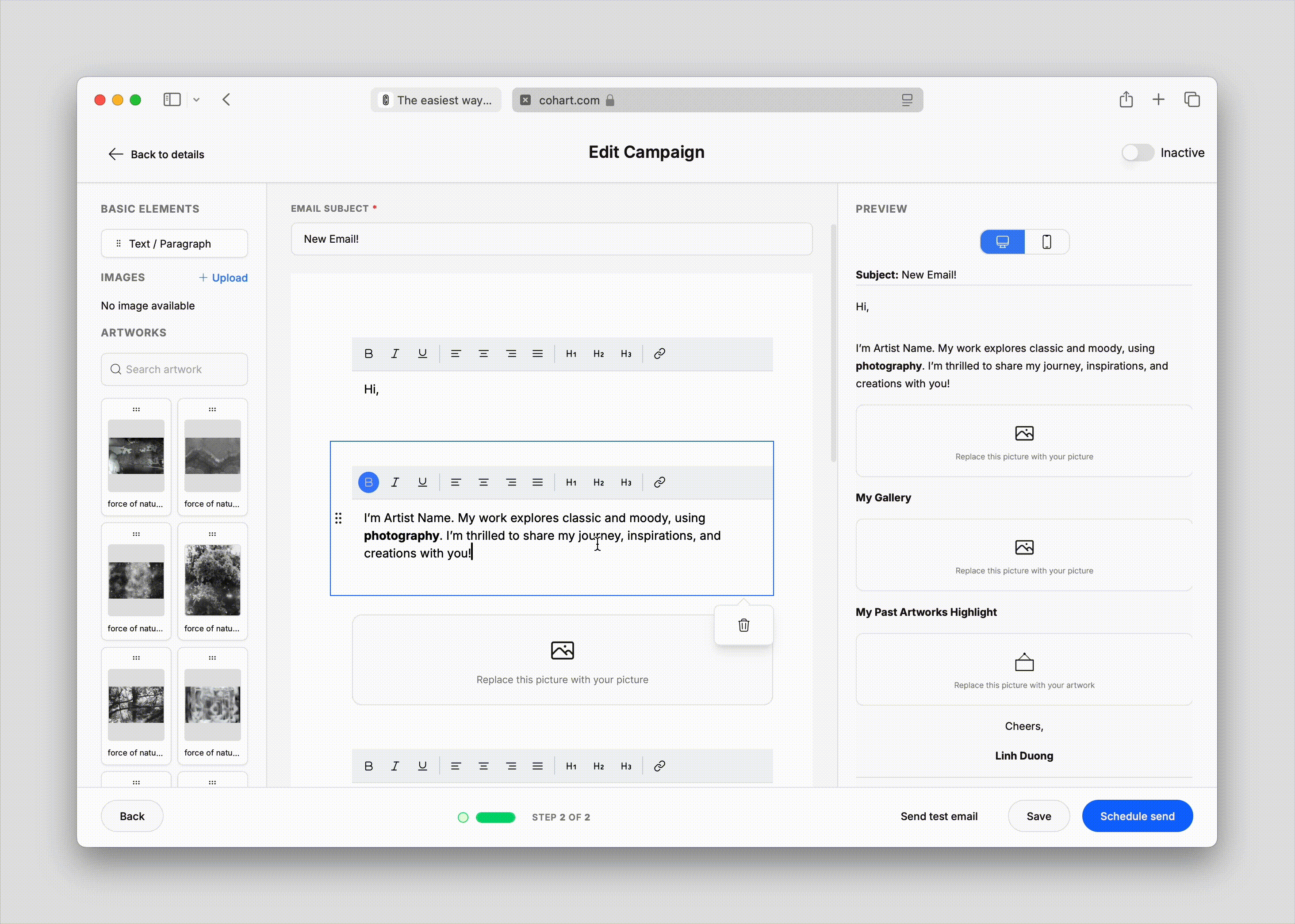This screenshot has width=1295, height=924.
Task: Open Safari sidebar dropdown chevron
Action: (x=196, y=100)
